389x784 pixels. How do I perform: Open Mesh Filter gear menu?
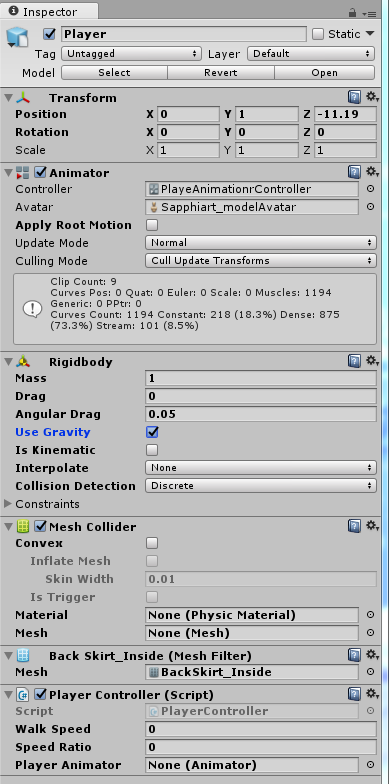(x=372, y=655)
